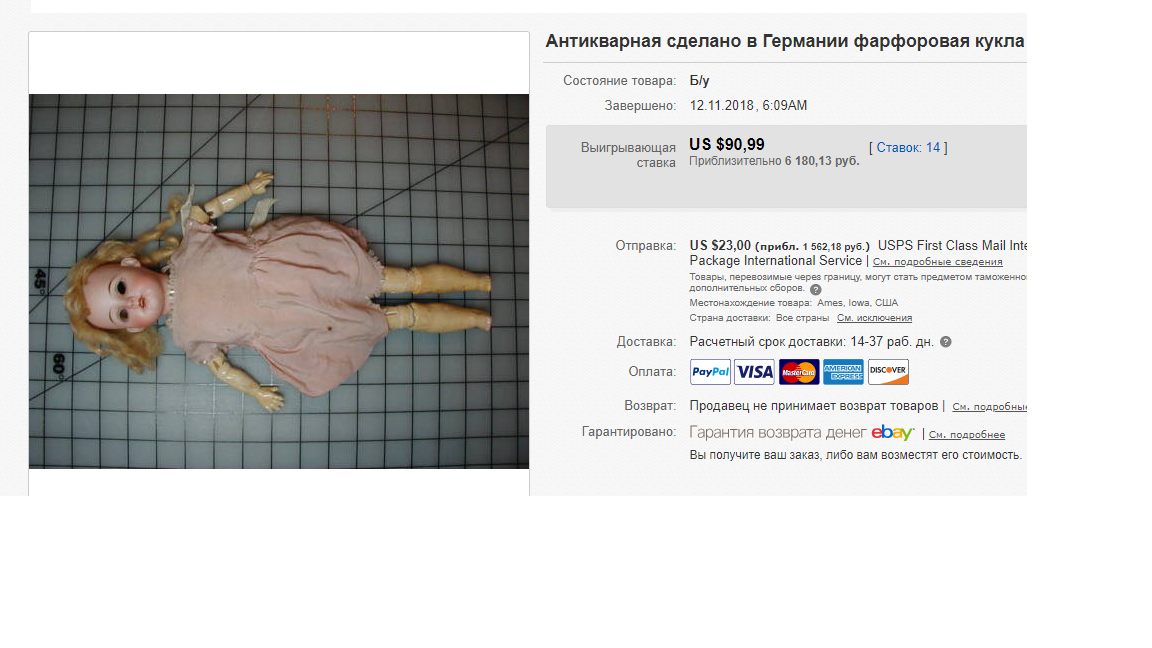Click the winning bid price US $90,99

727,145
